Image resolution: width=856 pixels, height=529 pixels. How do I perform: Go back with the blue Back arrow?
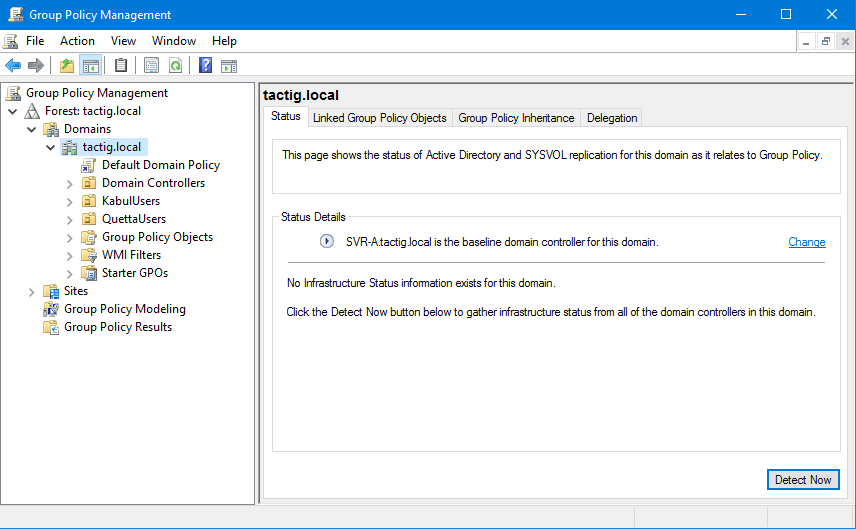tap(13, 66)
